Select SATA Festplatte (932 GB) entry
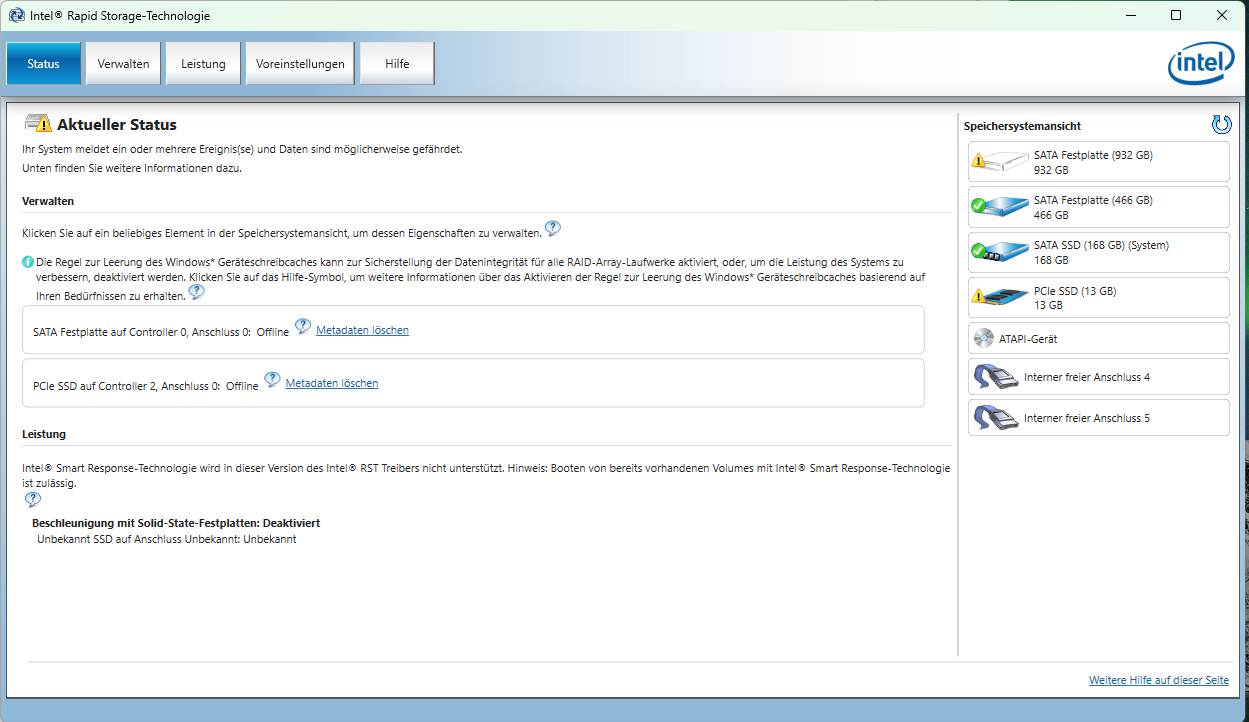Viewport: 1249px width, 722px height. coord(1098,162)
